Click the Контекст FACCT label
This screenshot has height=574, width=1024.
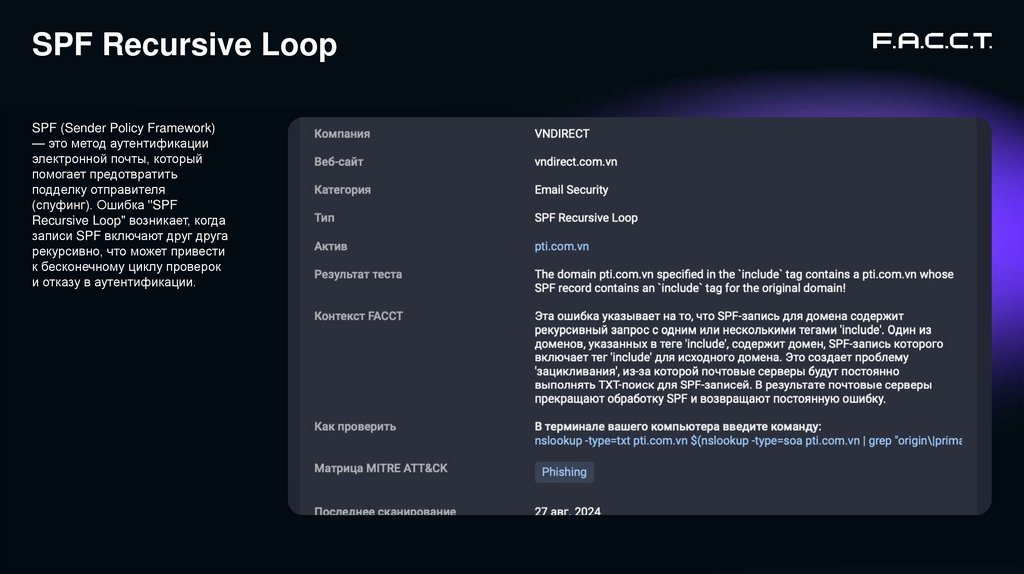pyautogui.click(x=358, y=316)
